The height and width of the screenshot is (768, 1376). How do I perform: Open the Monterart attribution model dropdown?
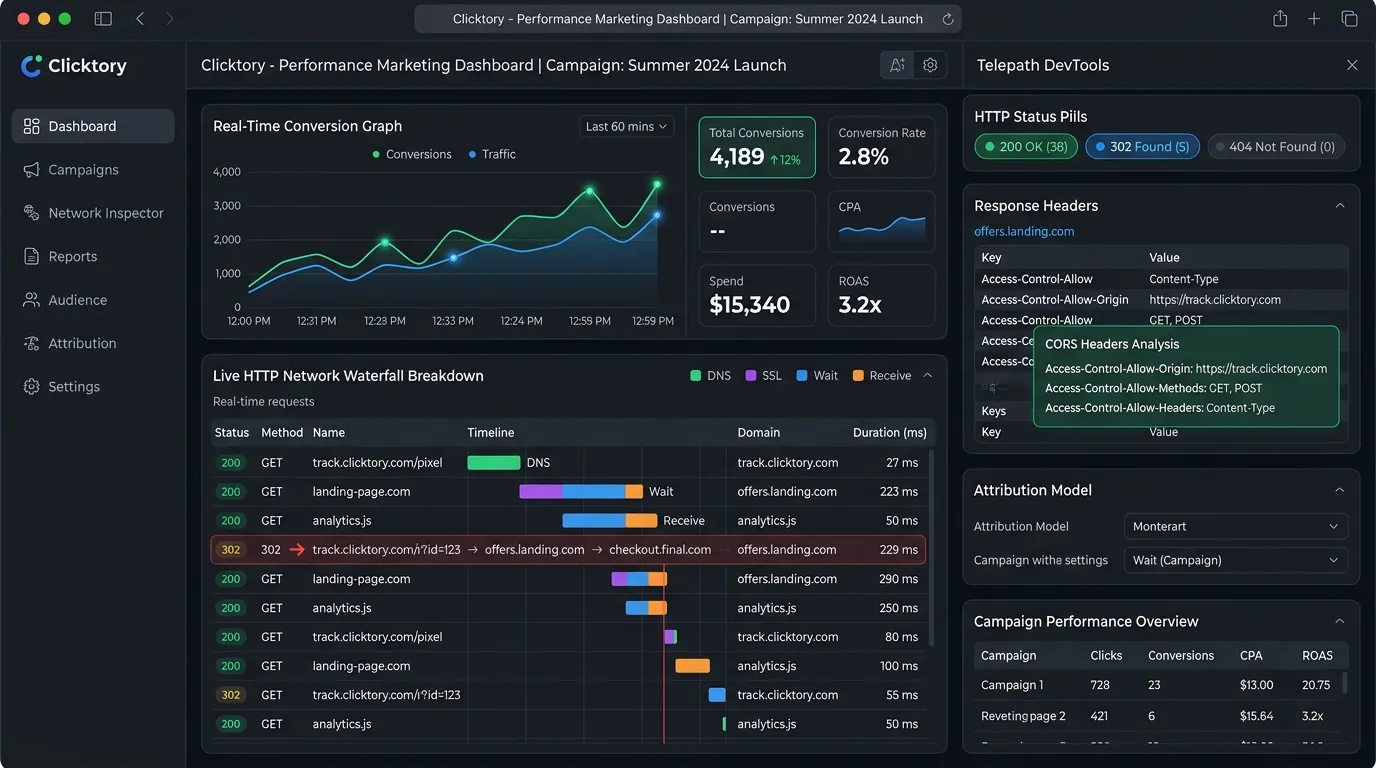(x=1236, y=526)
